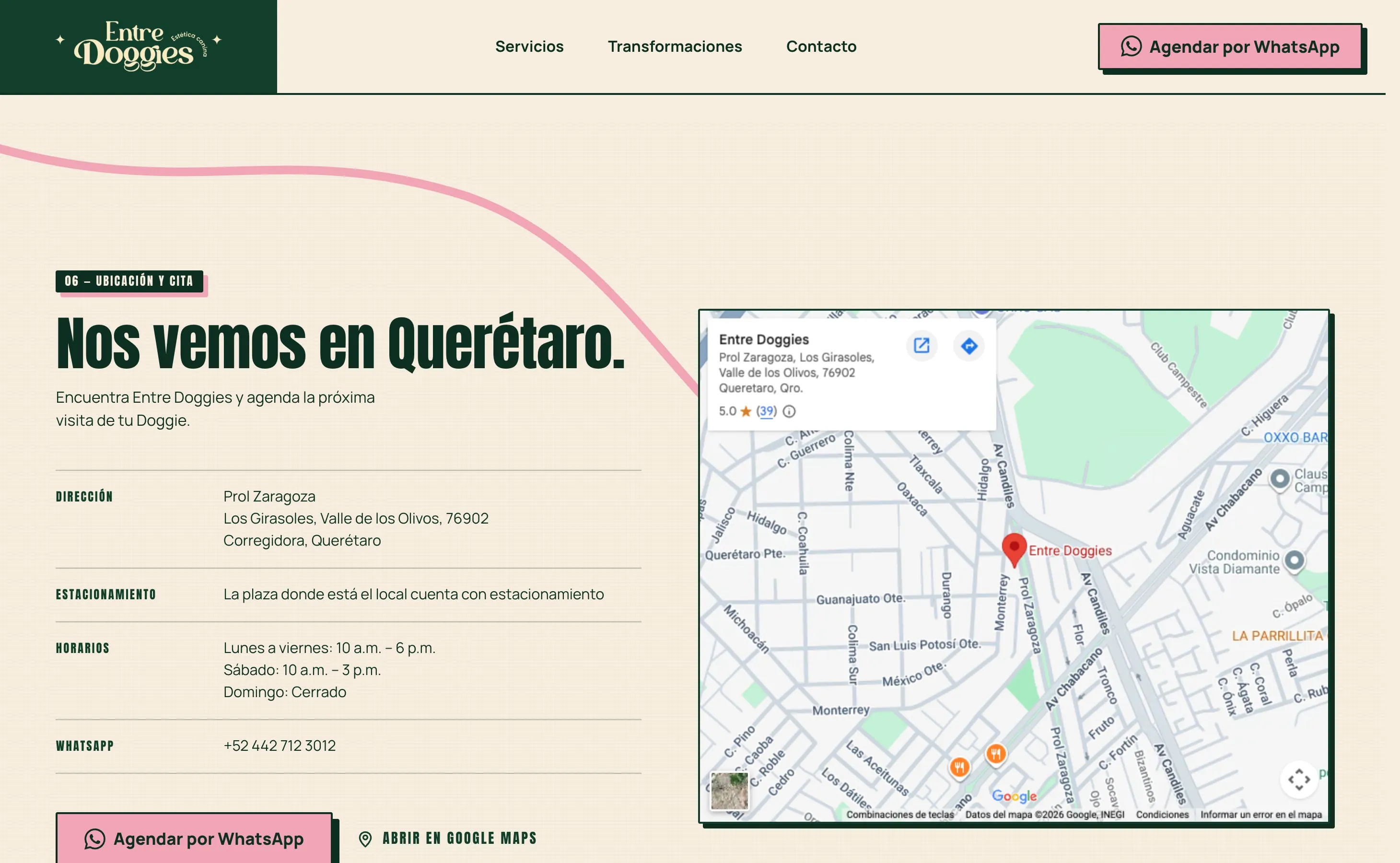Click the info icon beside the rating
The height and width of the screenshot is (863, 1400).
(789, 411)
